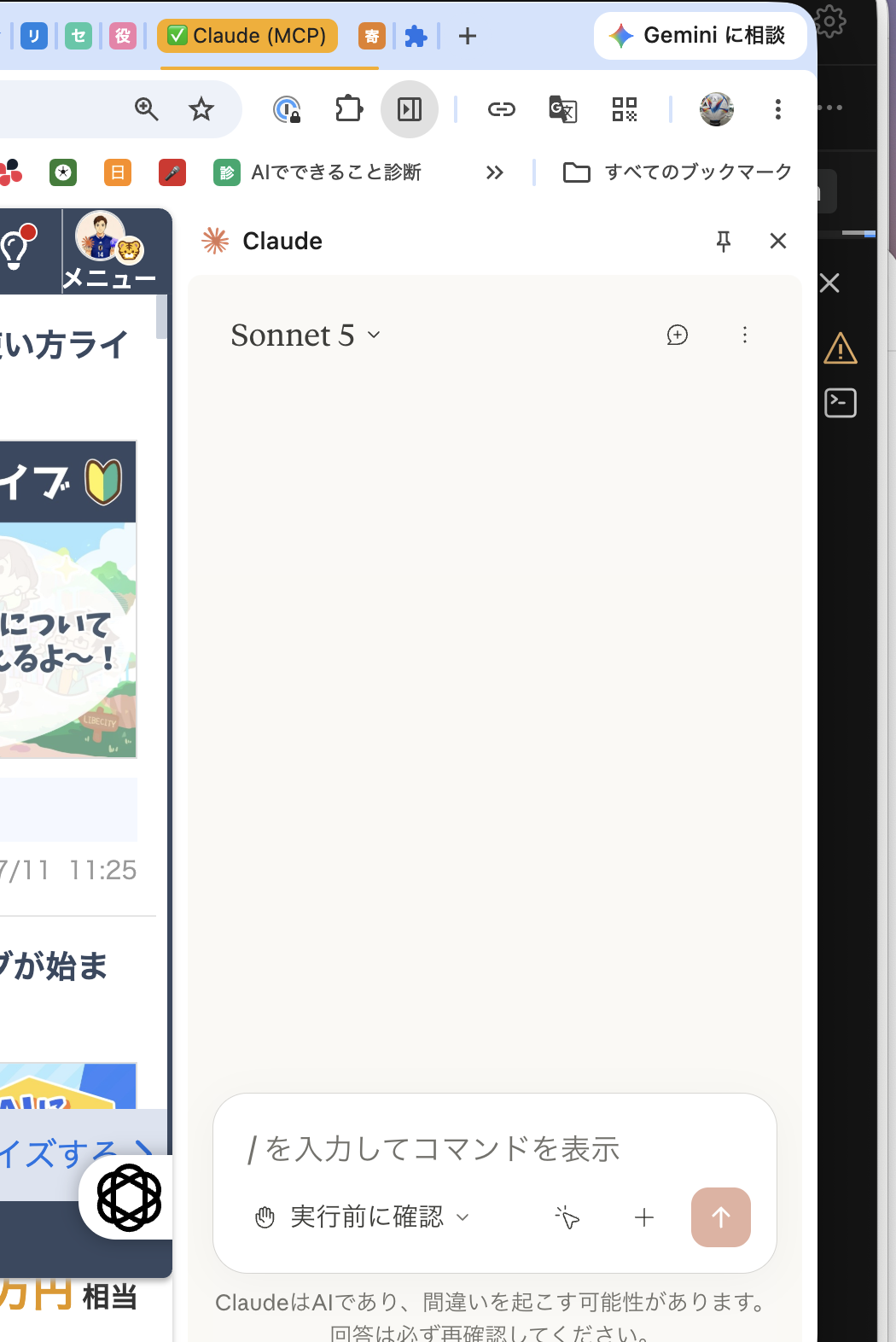896x1342 pixels.
Task: Toggle the browser side panel button
Action: coord(410,109)
